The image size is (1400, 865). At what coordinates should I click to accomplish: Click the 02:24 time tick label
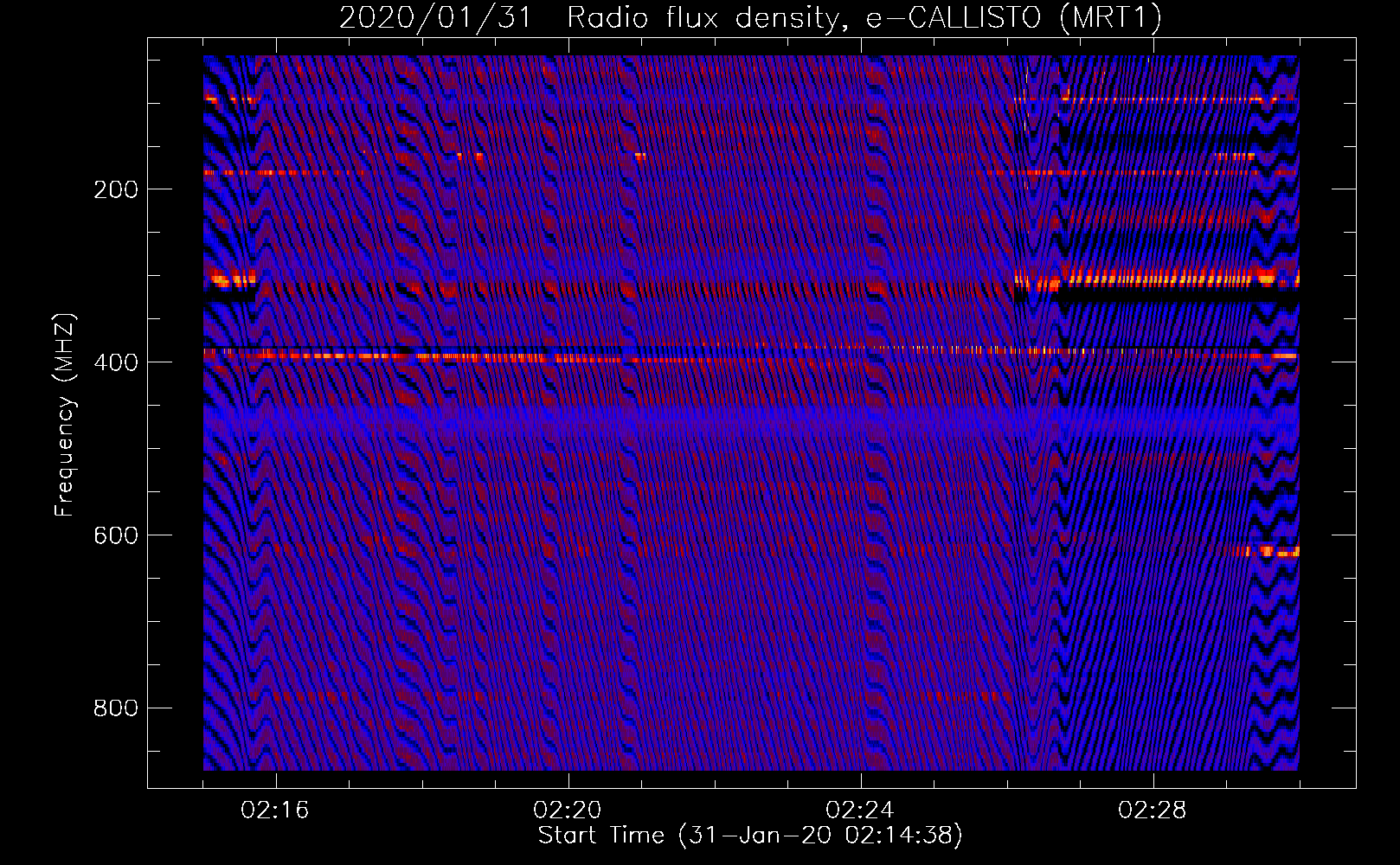(860, 811)
